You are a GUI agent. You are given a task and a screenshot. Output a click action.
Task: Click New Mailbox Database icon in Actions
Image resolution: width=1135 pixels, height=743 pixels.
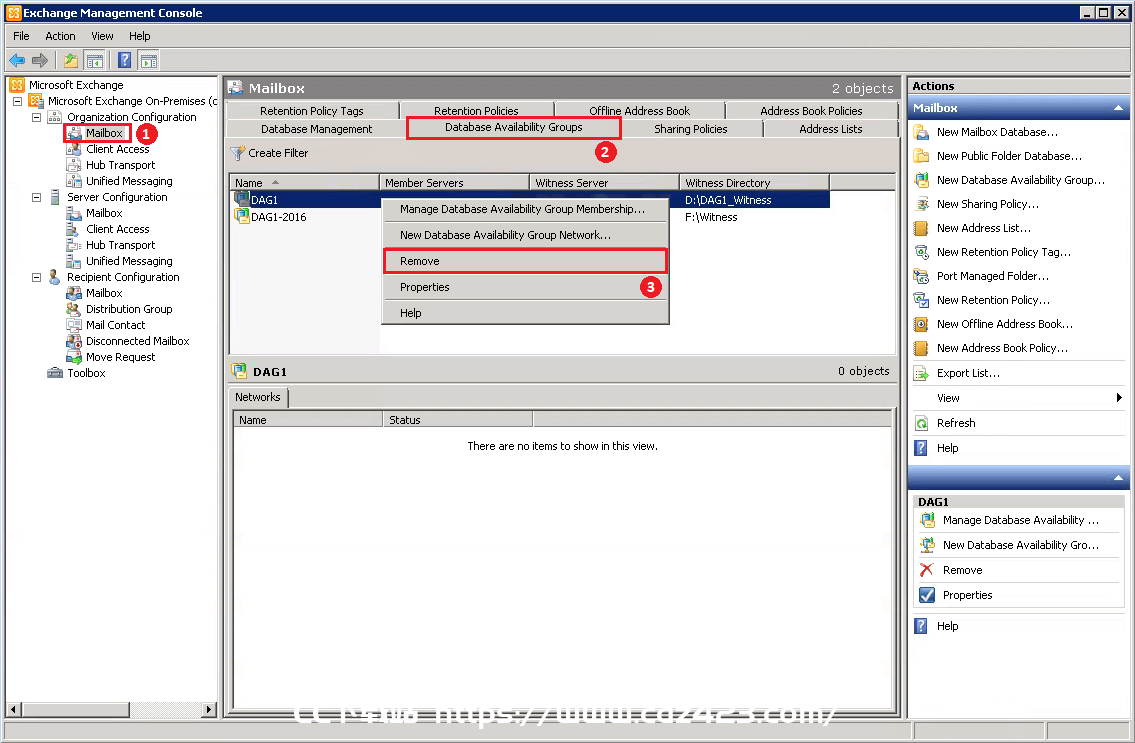[x=921, y=132]
